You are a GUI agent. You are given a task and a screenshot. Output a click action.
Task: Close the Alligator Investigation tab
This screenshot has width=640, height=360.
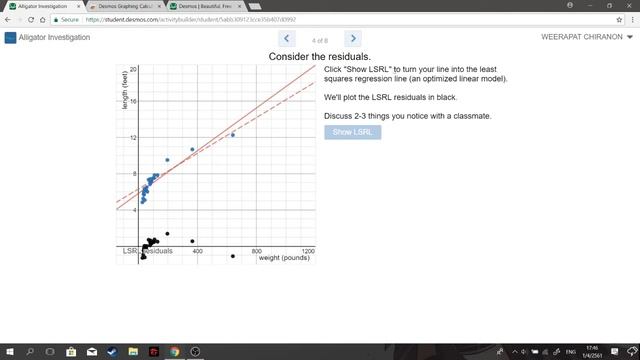coord(79,6)
